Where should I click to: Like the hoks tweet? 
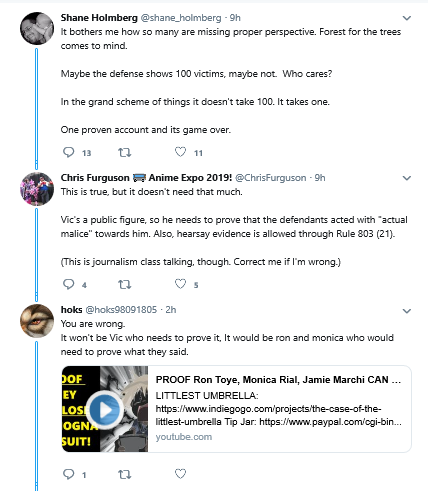point(180,474)
